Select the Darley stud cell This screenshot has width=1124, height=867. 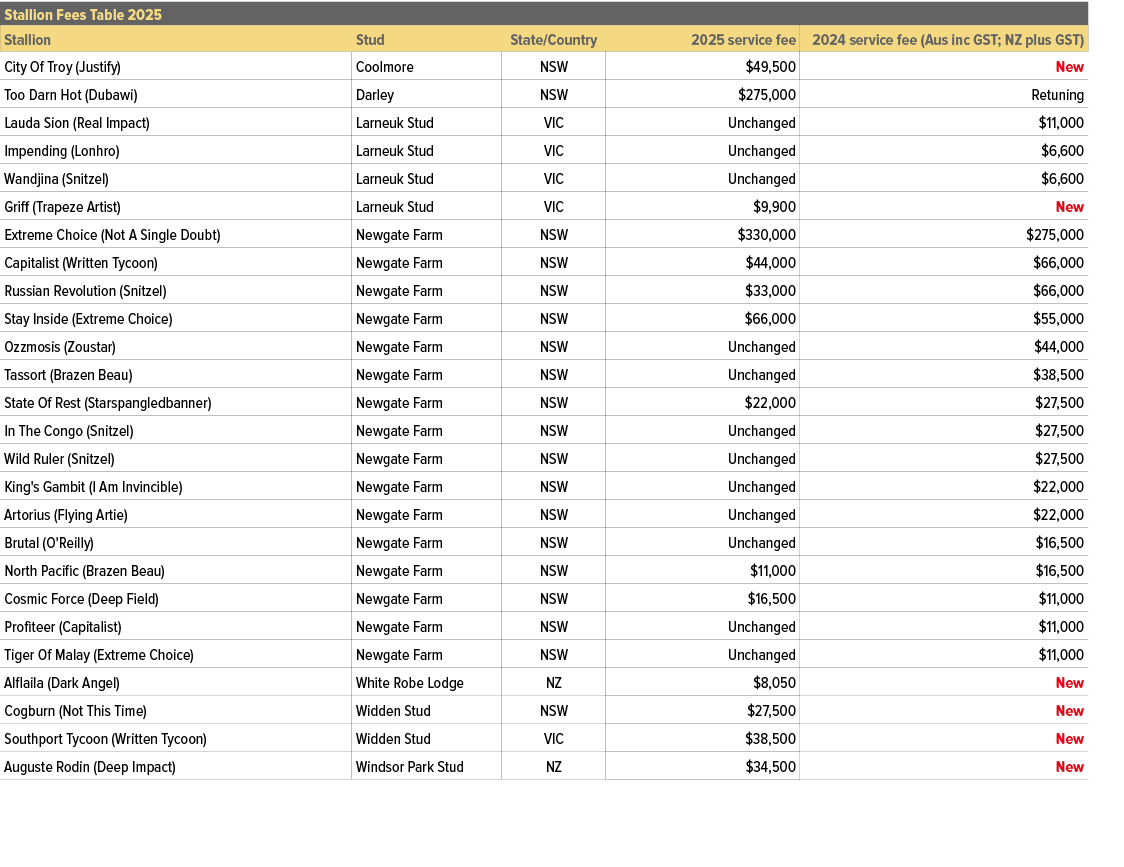[375, 95]
